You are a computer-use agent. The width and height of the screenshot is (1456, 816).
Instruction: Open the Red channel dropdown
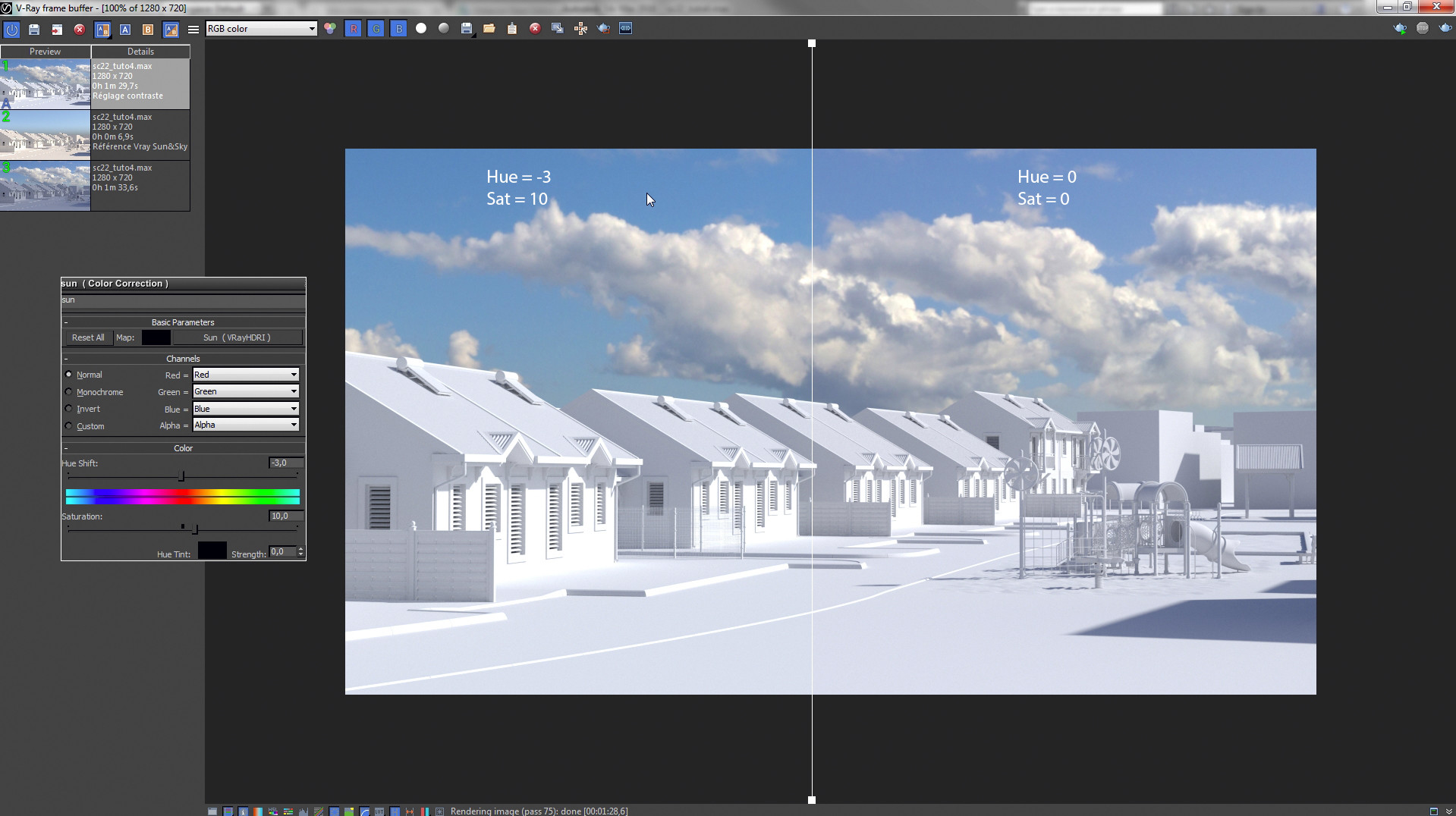coord(246,375)
